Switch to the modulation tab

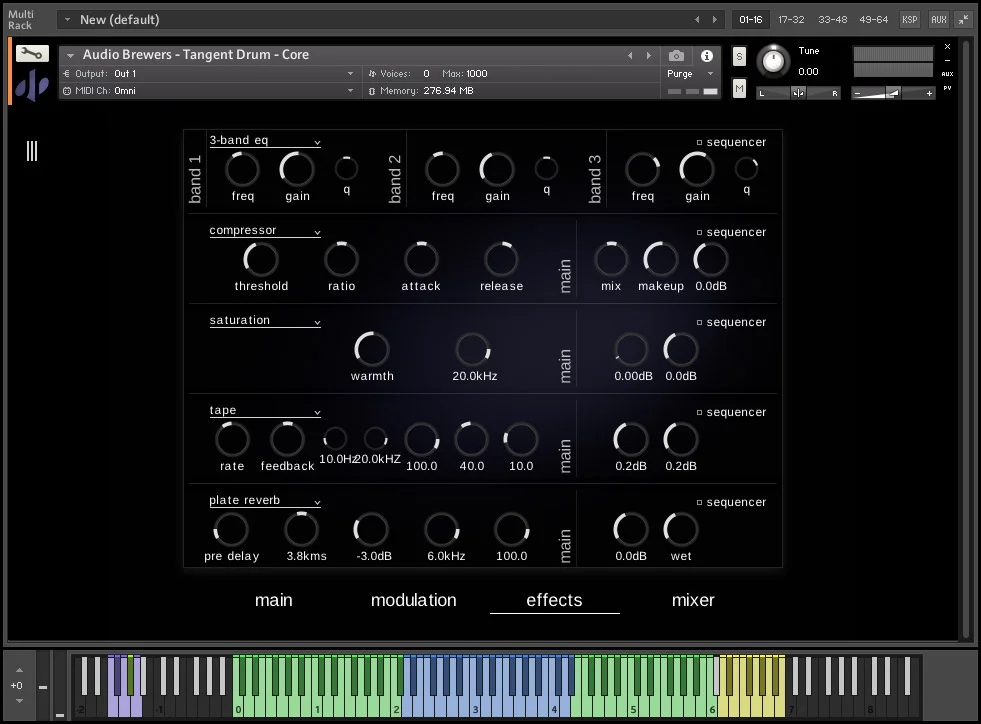tap(413, 600)
